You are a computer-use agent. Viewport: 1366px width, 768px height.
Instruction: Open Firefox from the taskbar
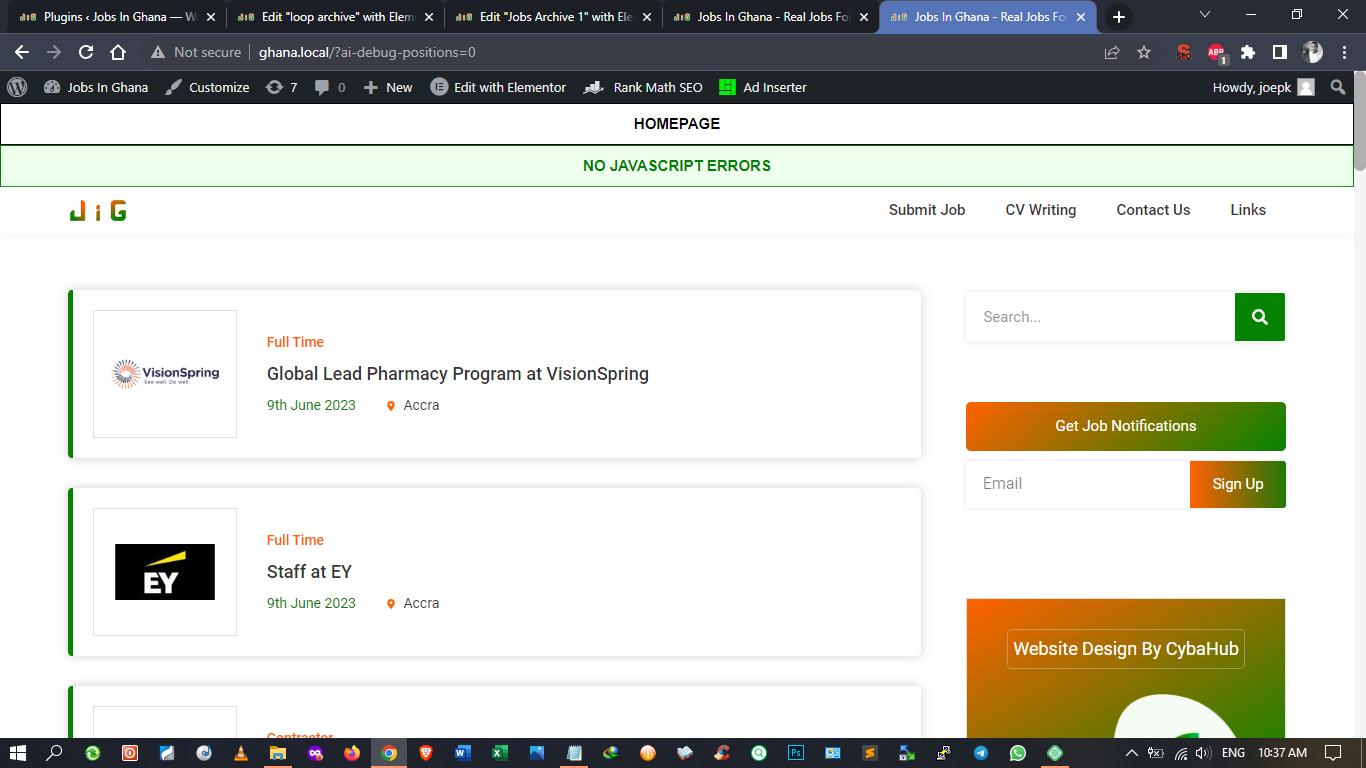click(x=352, y=753)
